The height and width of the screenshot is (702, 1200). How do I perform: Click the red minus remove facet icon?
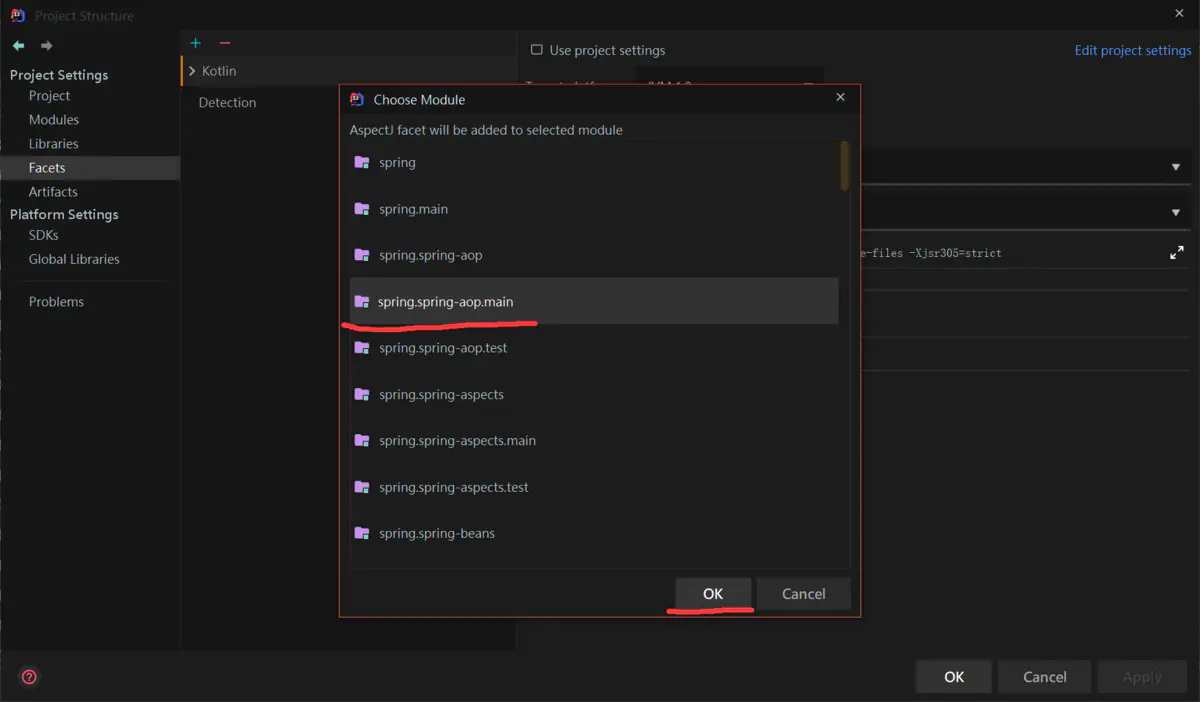(x=225, y=43)
